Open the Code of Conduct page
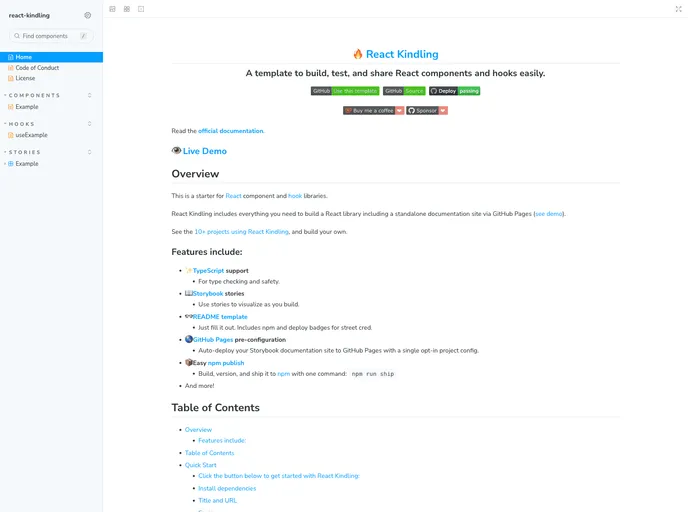The height and width of the screenshot is (512, 688). click(37, 68)
